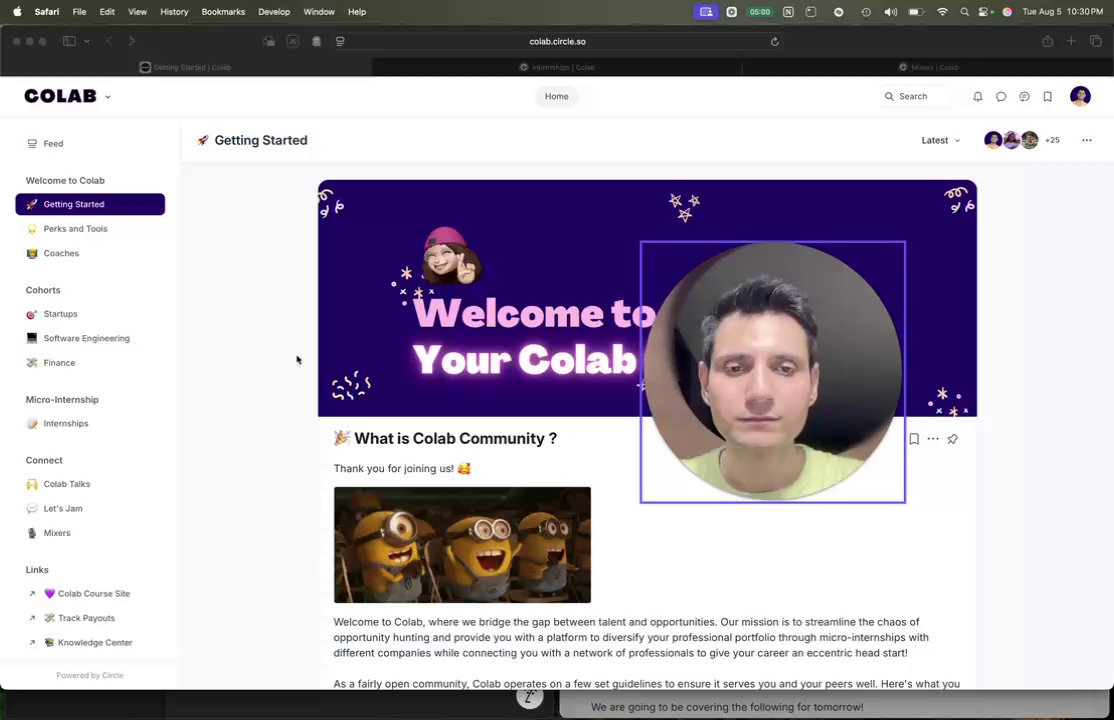Screen dimensions: 1114x720
Task: Open the Safari menu
Action: tap(47, 12)
